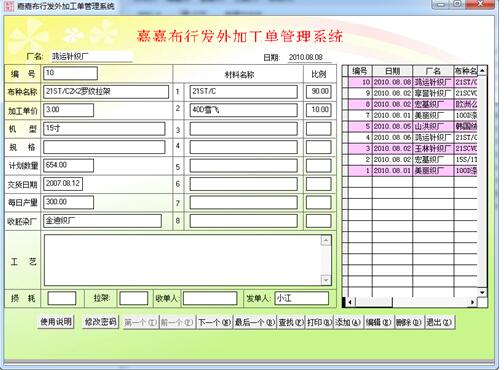Screen dimensions: 504x370
Task: Click the 布种名称 fabric name field
Action: (106, 92)
